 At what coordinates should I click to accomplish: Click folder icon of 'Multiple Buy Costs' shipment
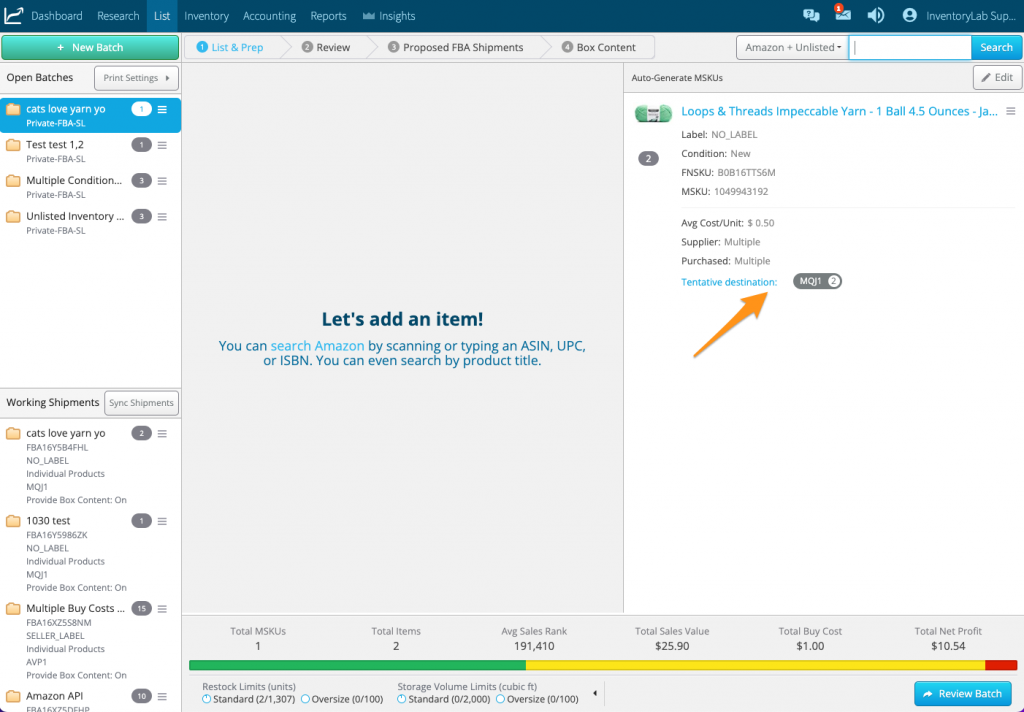[x=13, y=608]
